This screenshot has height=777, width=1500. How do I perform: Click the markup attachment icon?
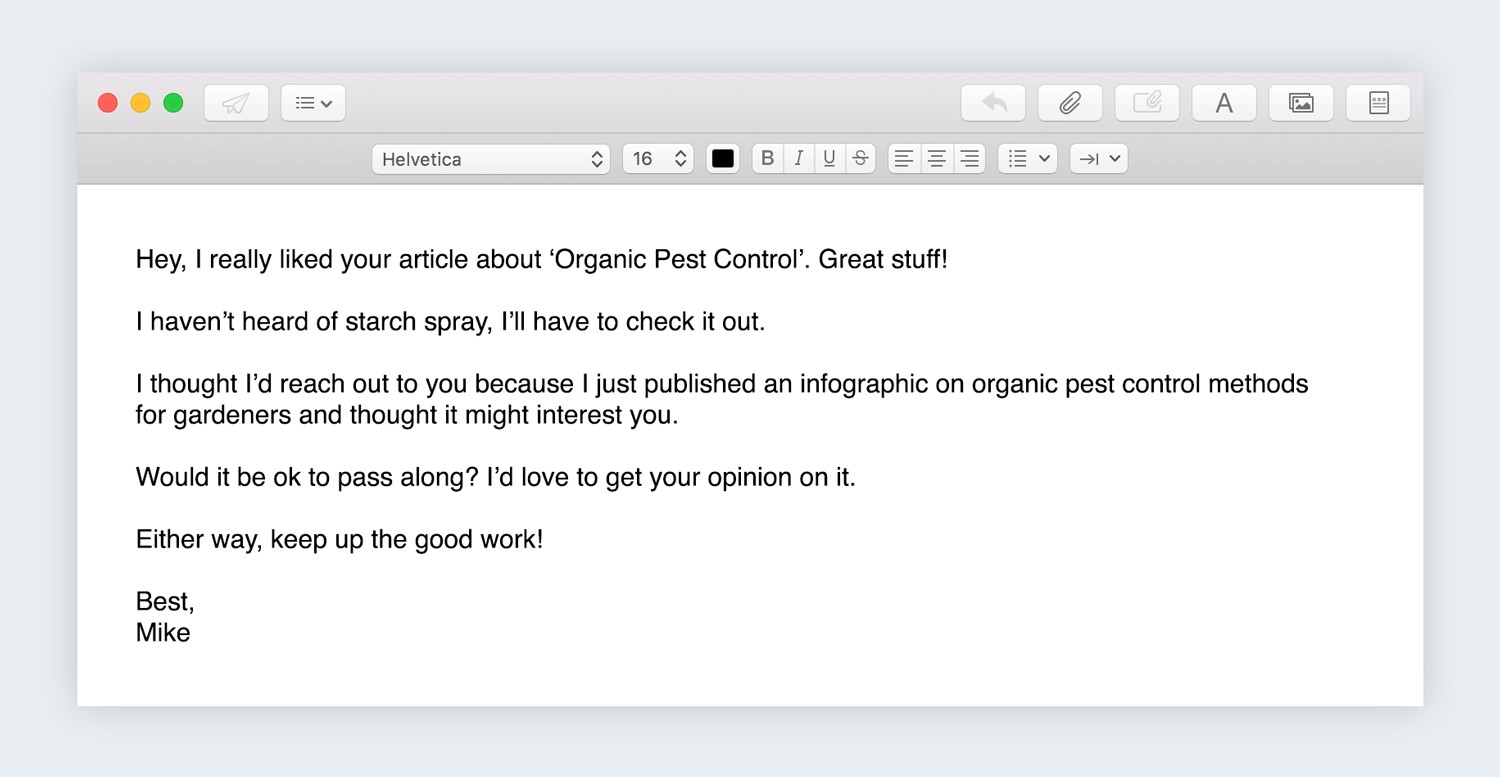pyautogui.click(x=1147, y=103)
